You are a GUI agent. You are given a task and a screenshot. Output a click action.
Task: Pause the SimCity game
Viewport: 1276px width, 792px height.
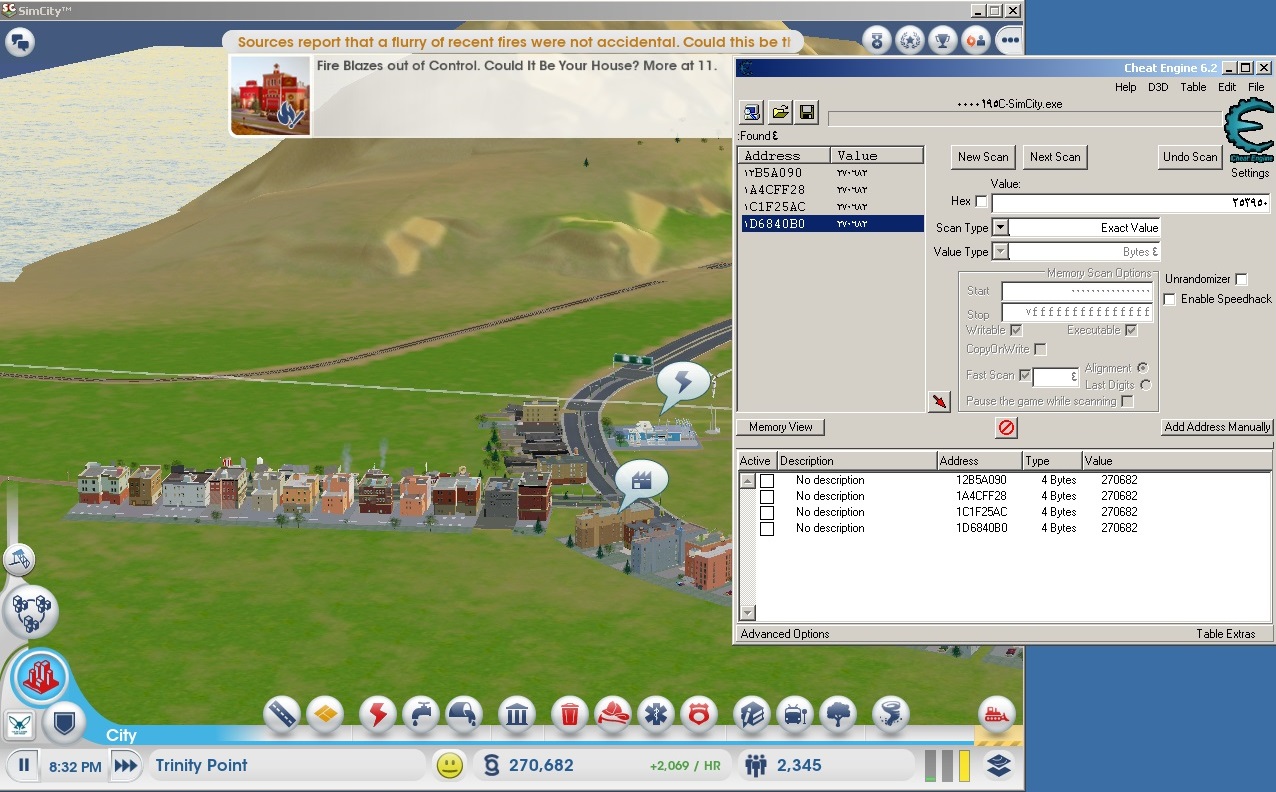24,767
